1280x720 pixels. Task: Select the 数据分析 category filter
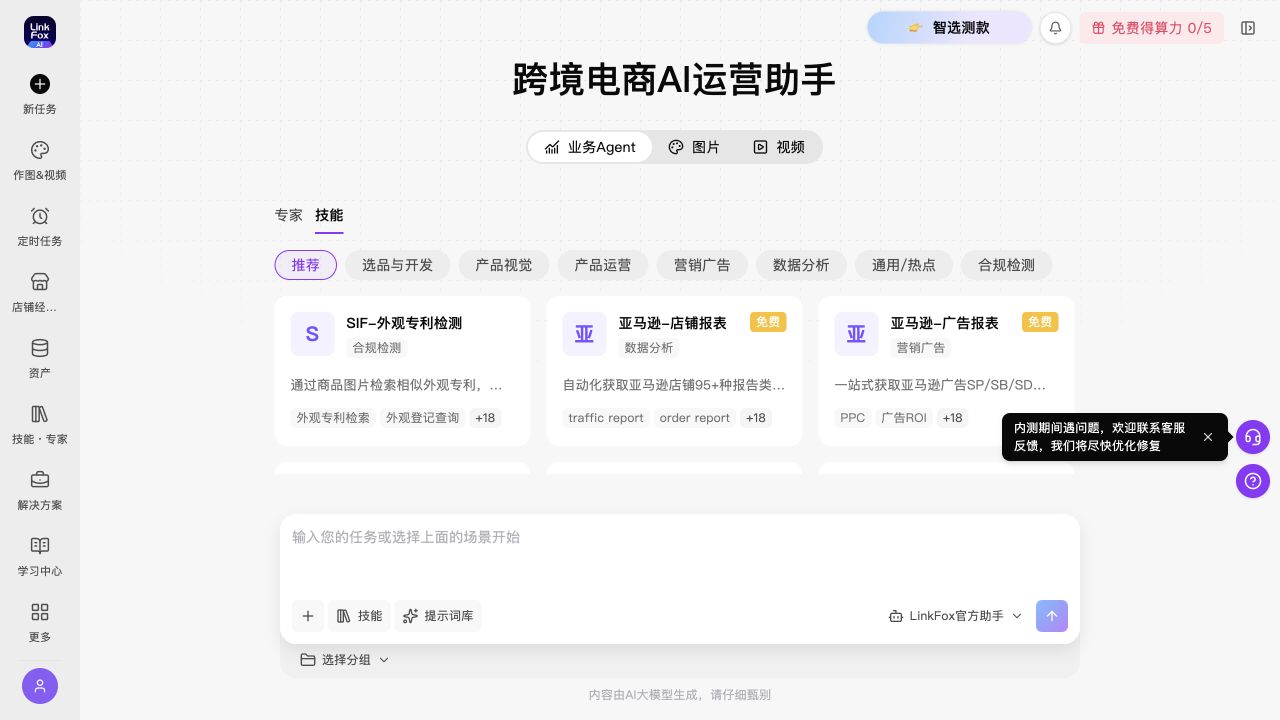[x=801, y=265]
